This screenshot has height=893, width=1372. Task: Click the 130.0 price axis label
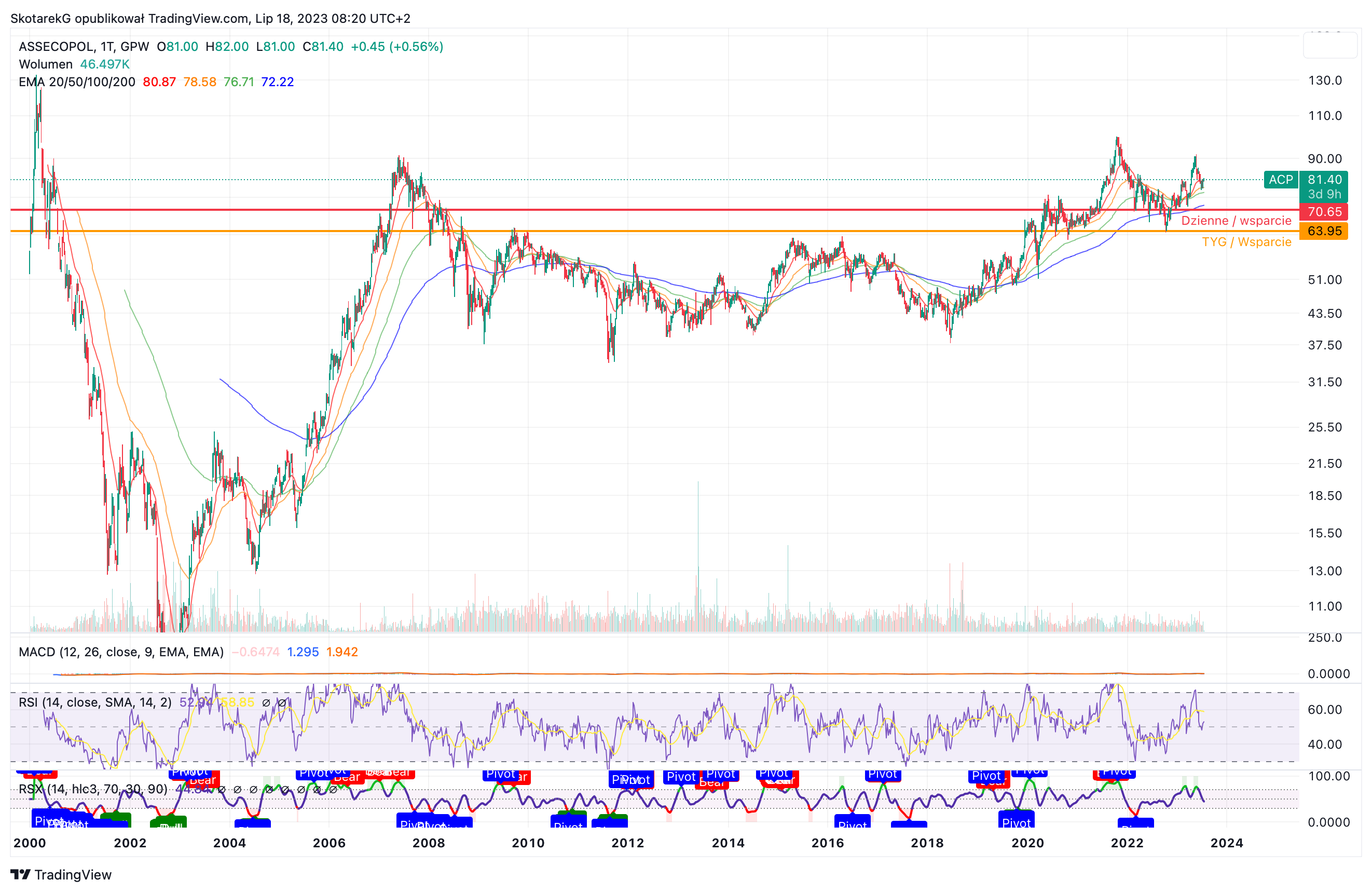coord(1325,80)
